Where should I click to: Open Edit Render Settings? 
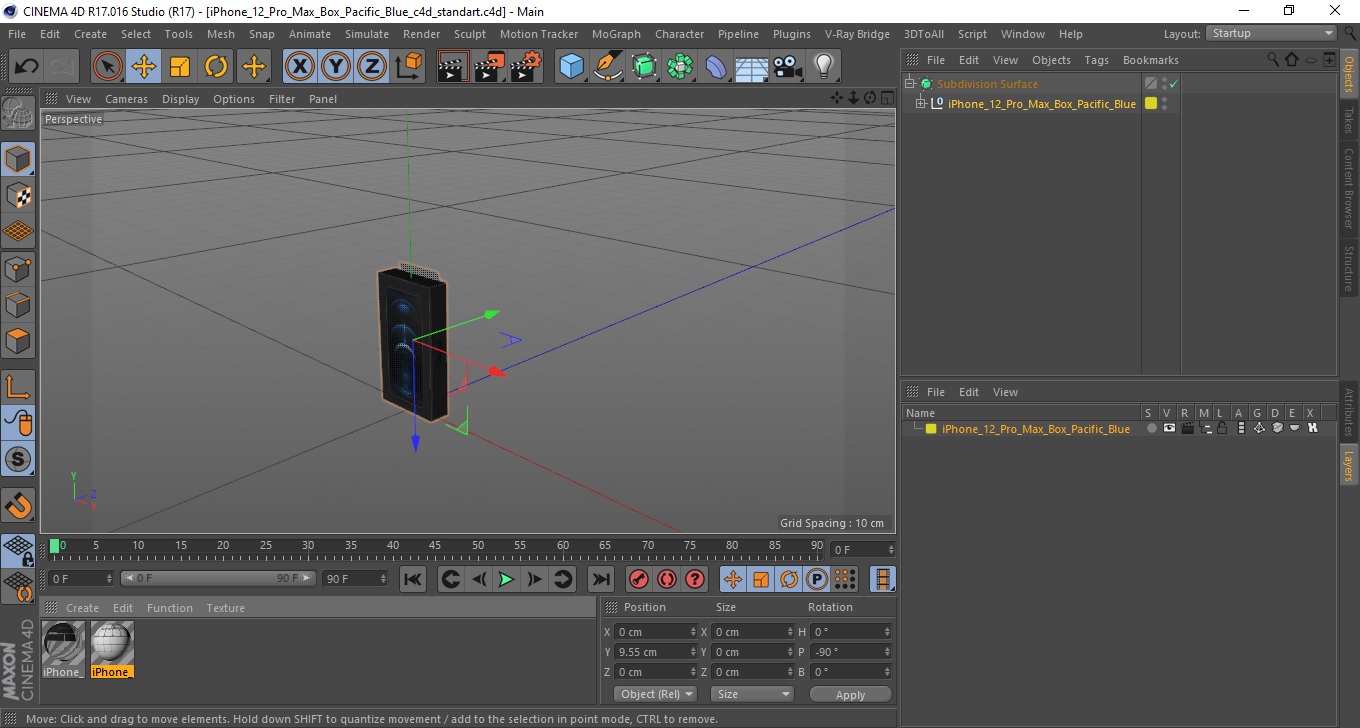pyautogui.click(x=525, y=67)
